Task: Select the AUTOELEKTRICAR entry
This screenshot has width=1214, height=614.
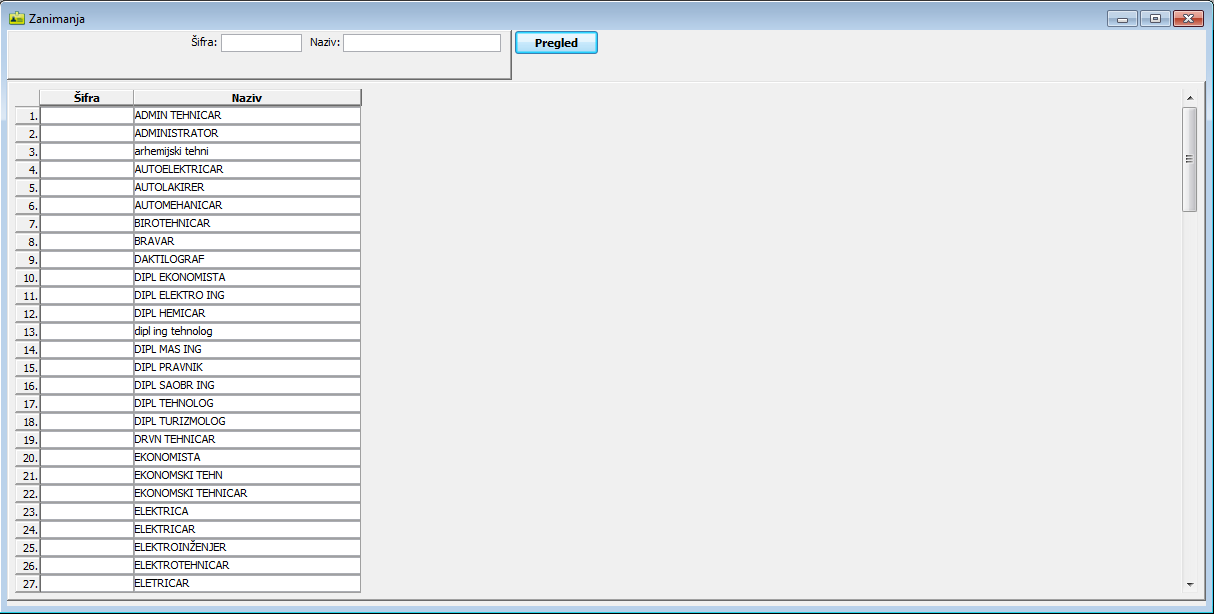Action: [246, 170]
